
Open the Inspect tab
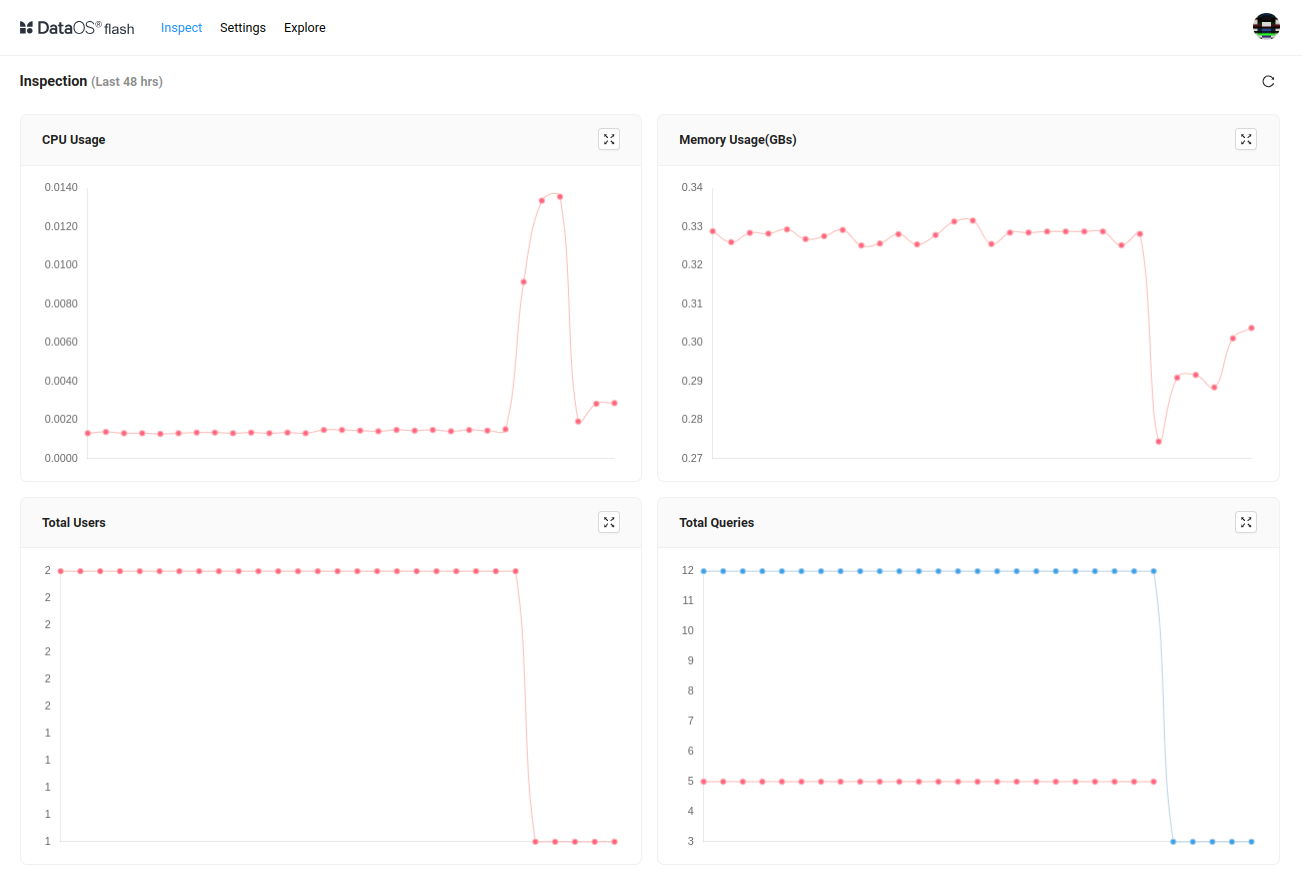[x=181, y=28]
